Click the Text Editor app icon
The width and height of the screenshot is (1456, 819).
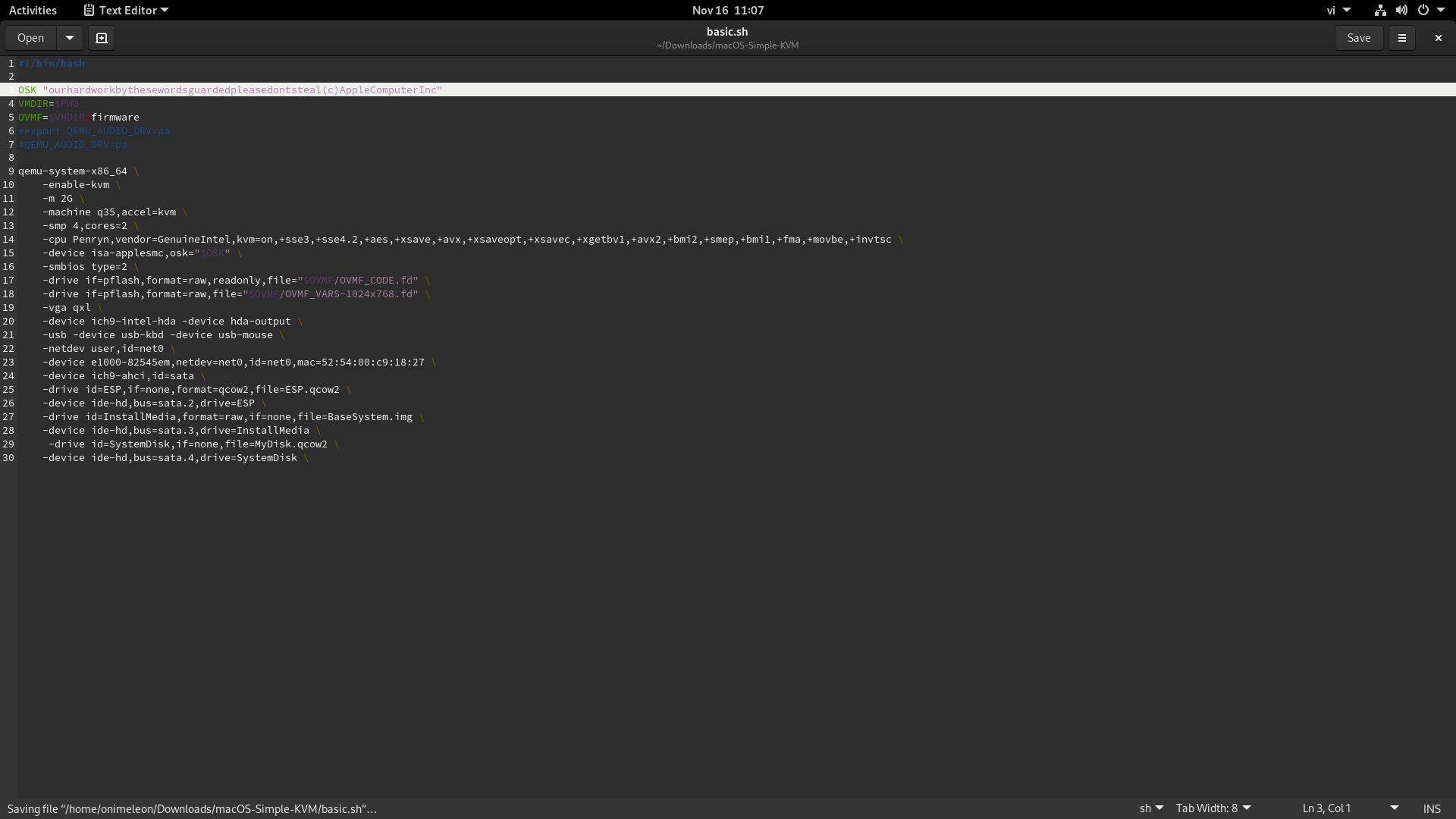(x=89, y=11)
